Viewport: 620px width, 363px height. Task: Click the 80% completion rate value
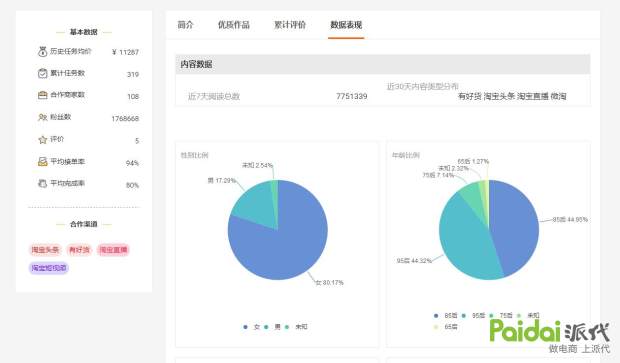[132, 185]
